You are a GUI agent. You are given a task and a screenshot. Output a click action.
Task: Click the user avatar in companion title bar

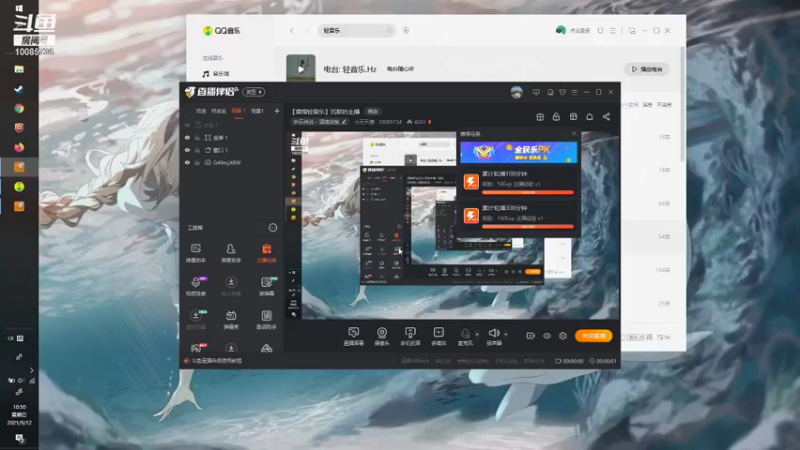pyautogui.click(x=516, y=92)
